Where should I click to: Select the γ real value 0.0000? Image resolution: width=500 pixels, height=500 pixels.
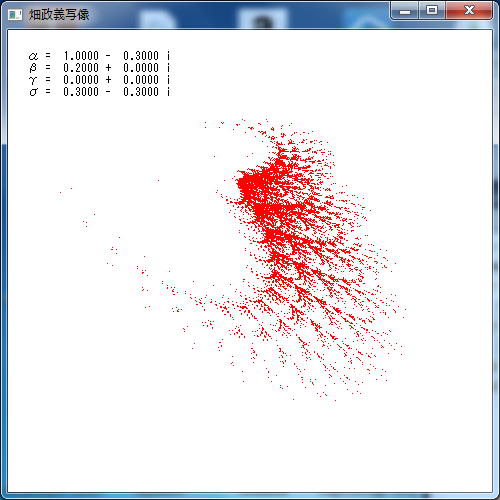coord(81,80)
